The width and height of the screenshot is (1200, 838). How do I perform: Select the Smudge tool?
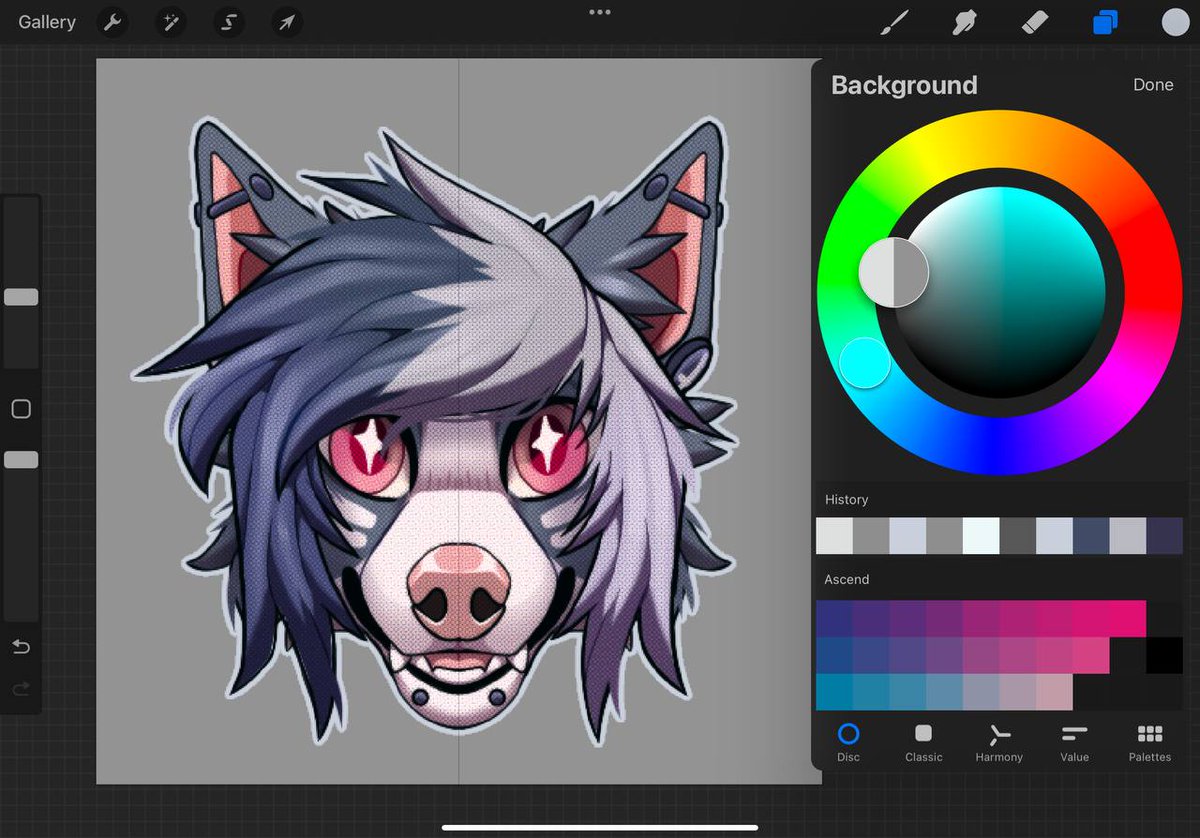click(963, 22)
